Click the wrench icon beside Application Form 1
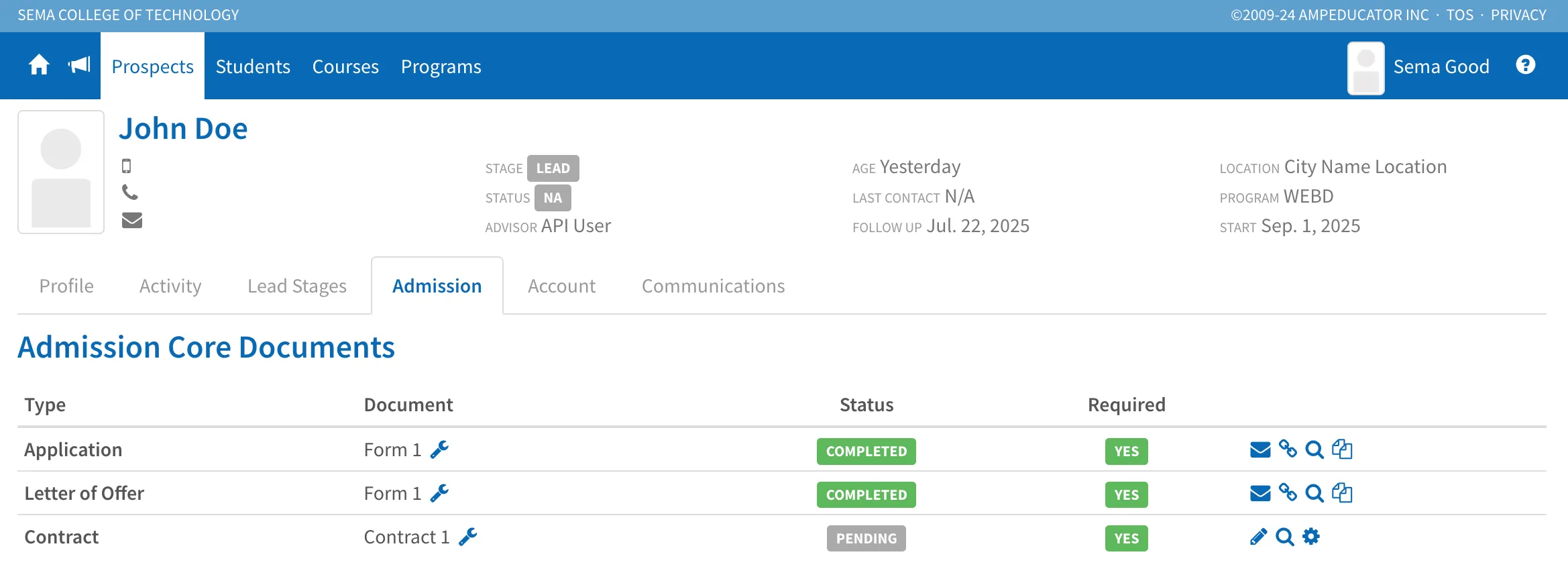The width and height of the screenshot is (1568, 581). coord(439,450)
